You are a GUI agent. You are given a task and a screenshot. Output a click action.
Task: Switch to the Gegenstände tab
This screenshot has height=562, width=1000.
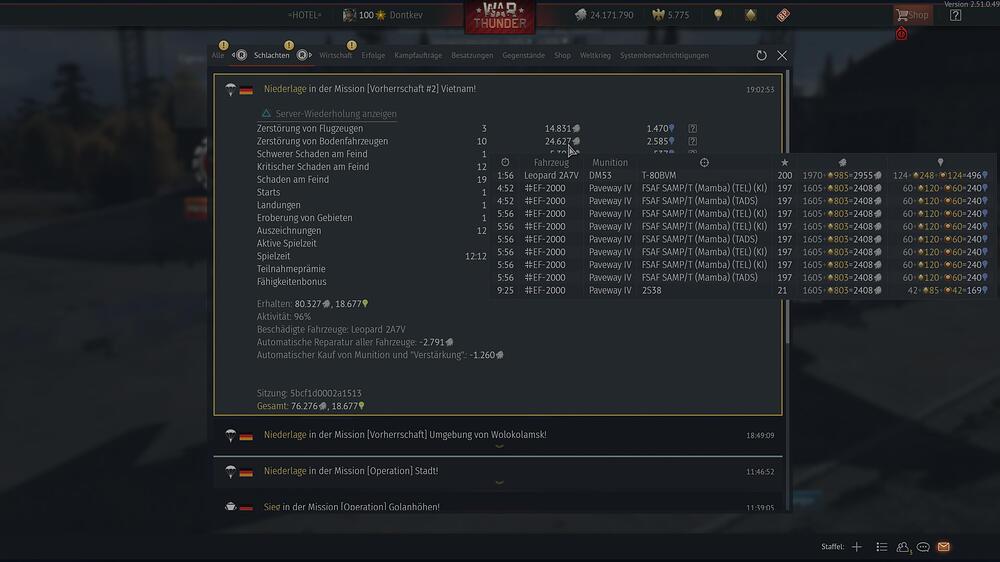(x=524, y=55)
